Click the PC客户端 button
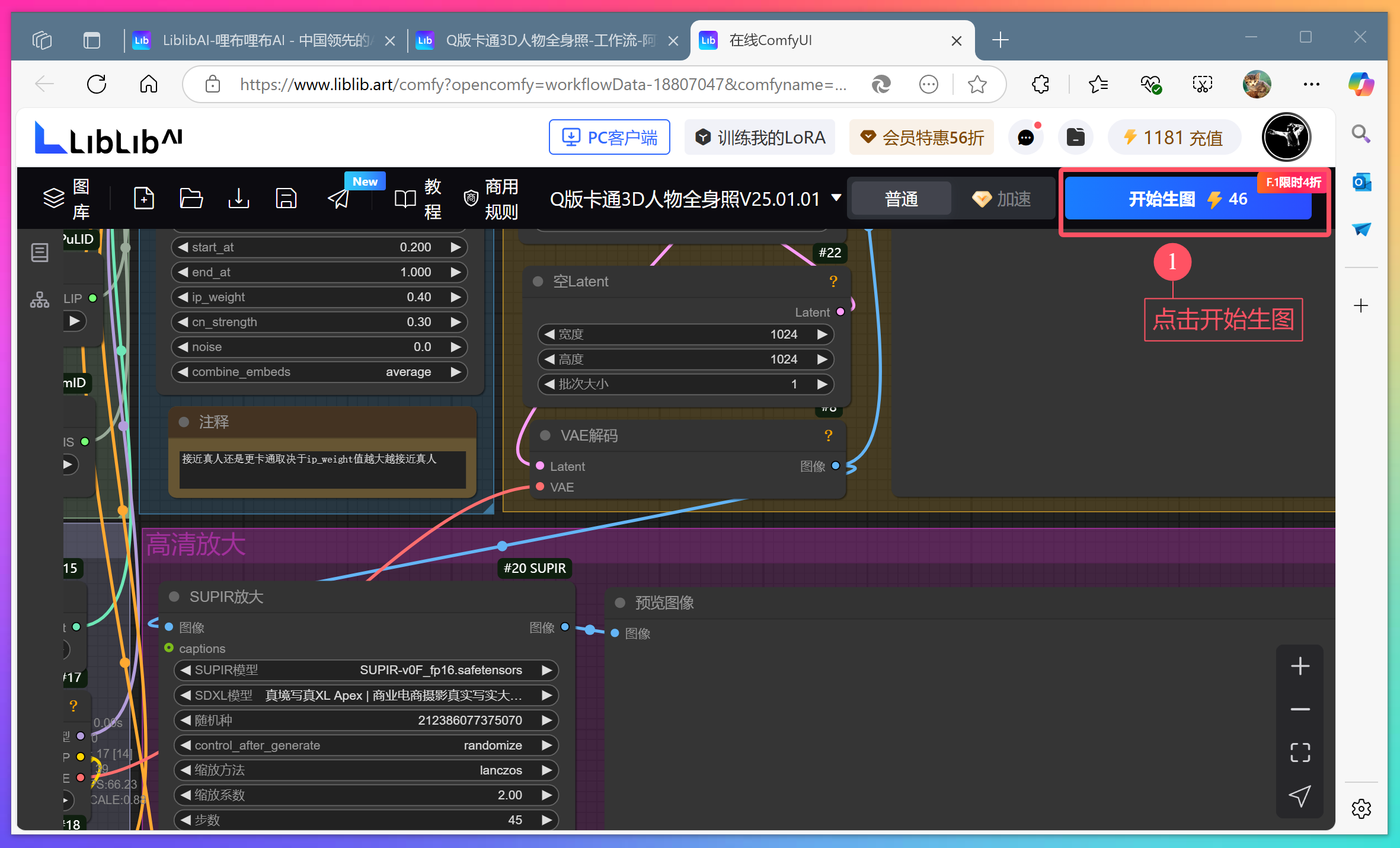Image resolution: width=1400 pixels, height=848 pixels. [x=609, y=138]
